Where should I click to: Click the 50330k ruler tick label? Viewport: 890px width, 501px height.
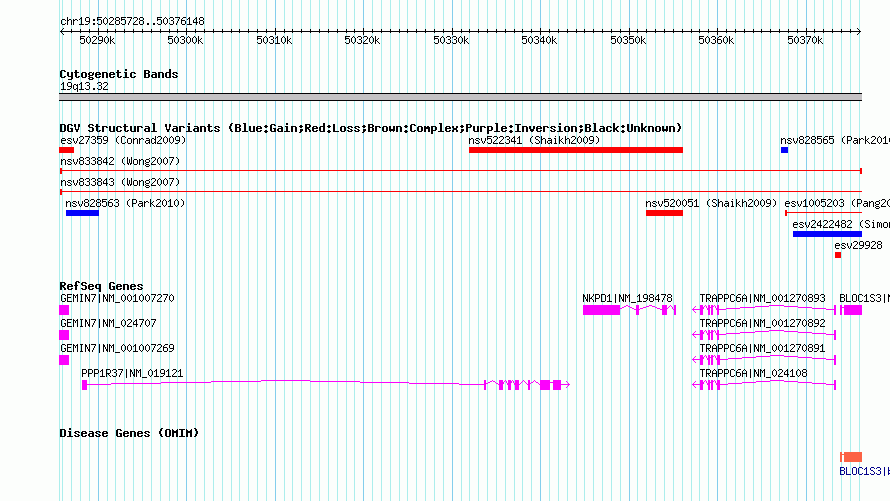pyautogui.click(x=451, y=40)
